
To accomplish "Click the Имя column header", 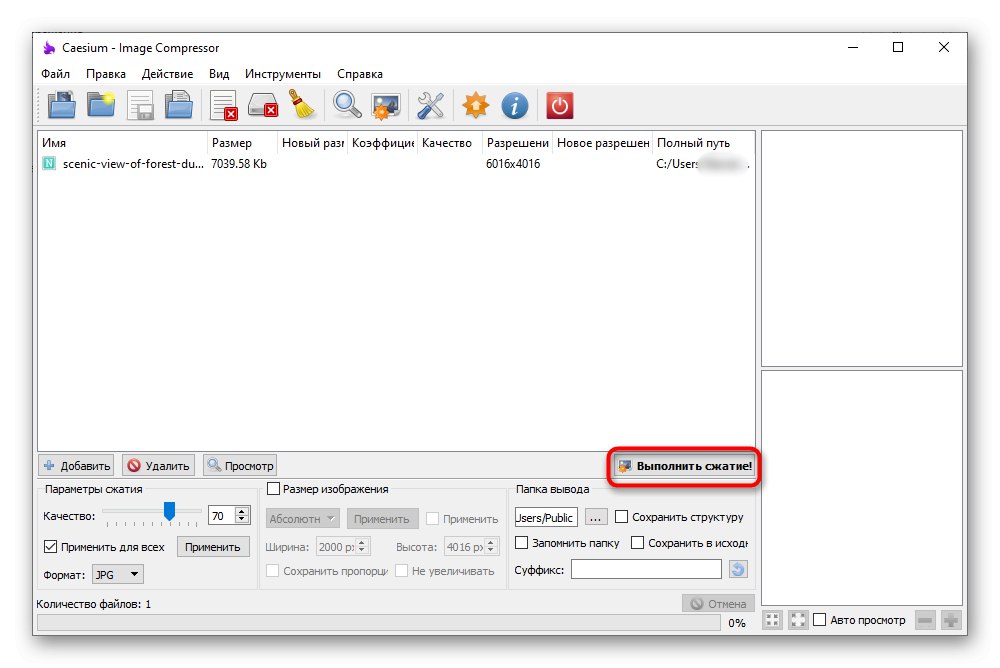I will pos(122,143).
